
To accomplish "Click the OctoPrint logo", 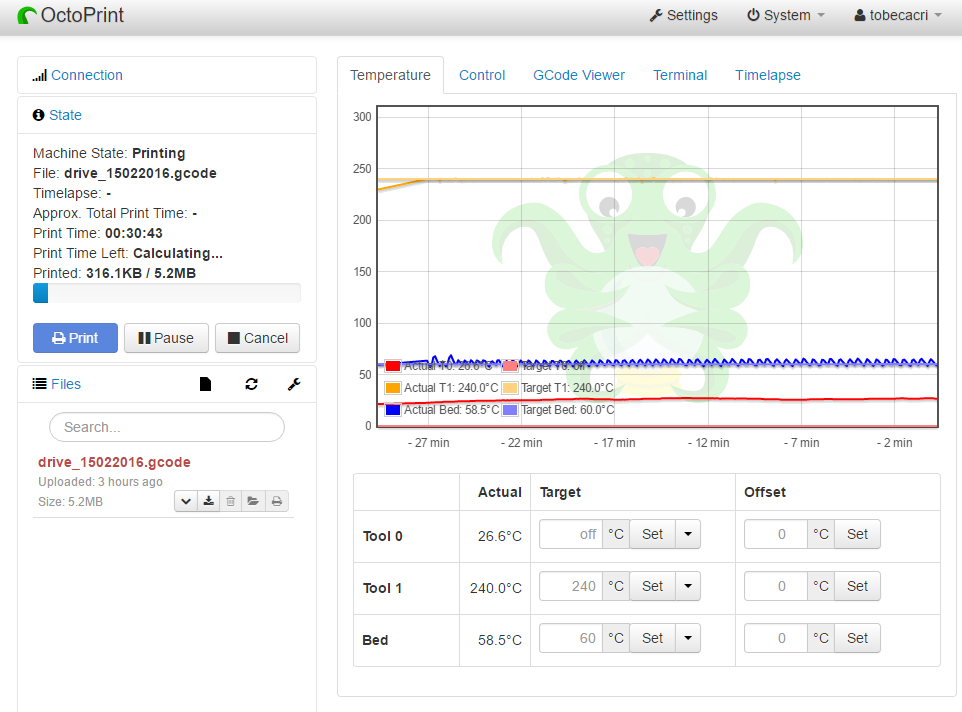I will pos(71,15).
